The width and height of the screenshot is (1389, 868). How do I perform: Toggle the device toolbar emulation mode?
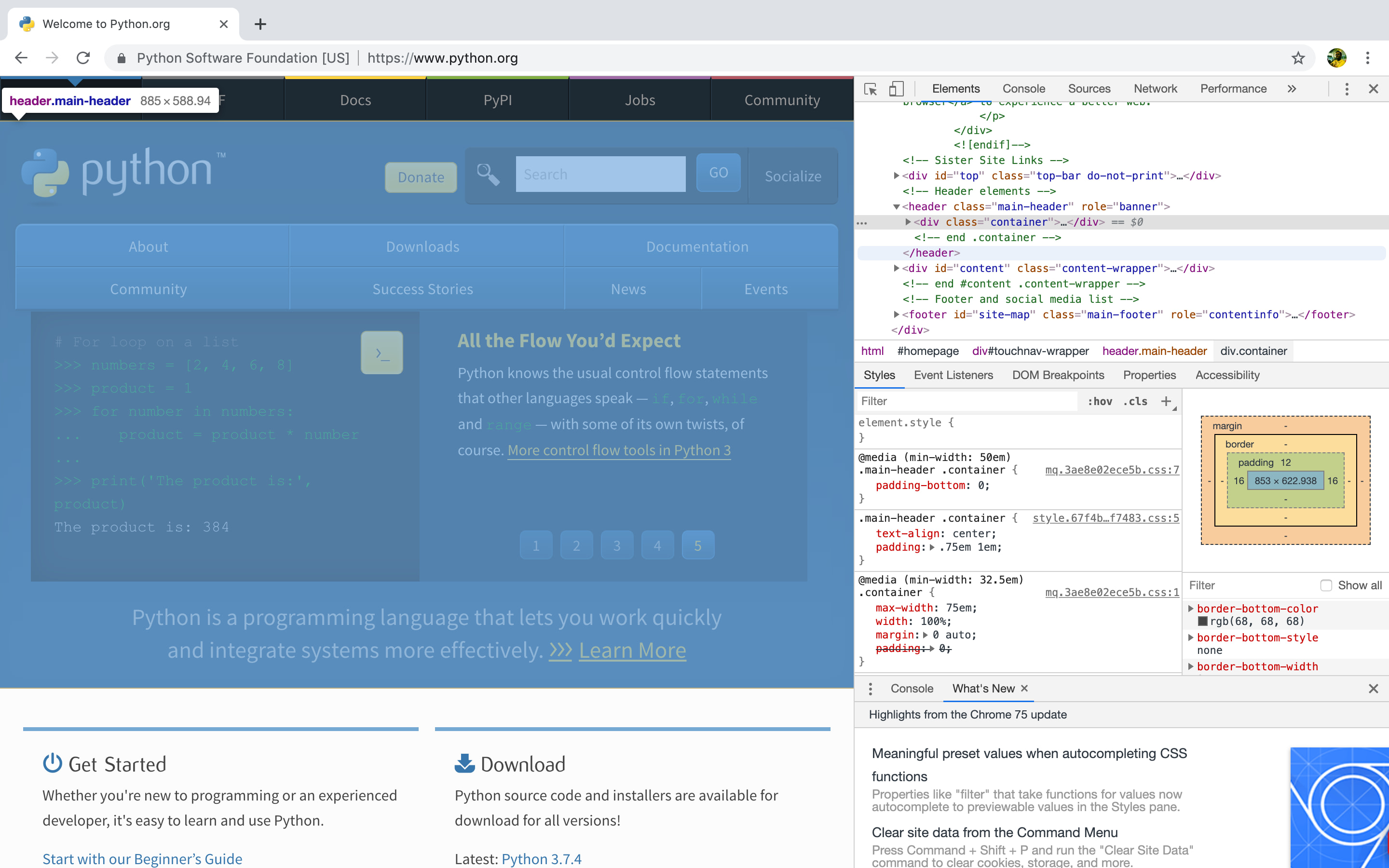896,88
